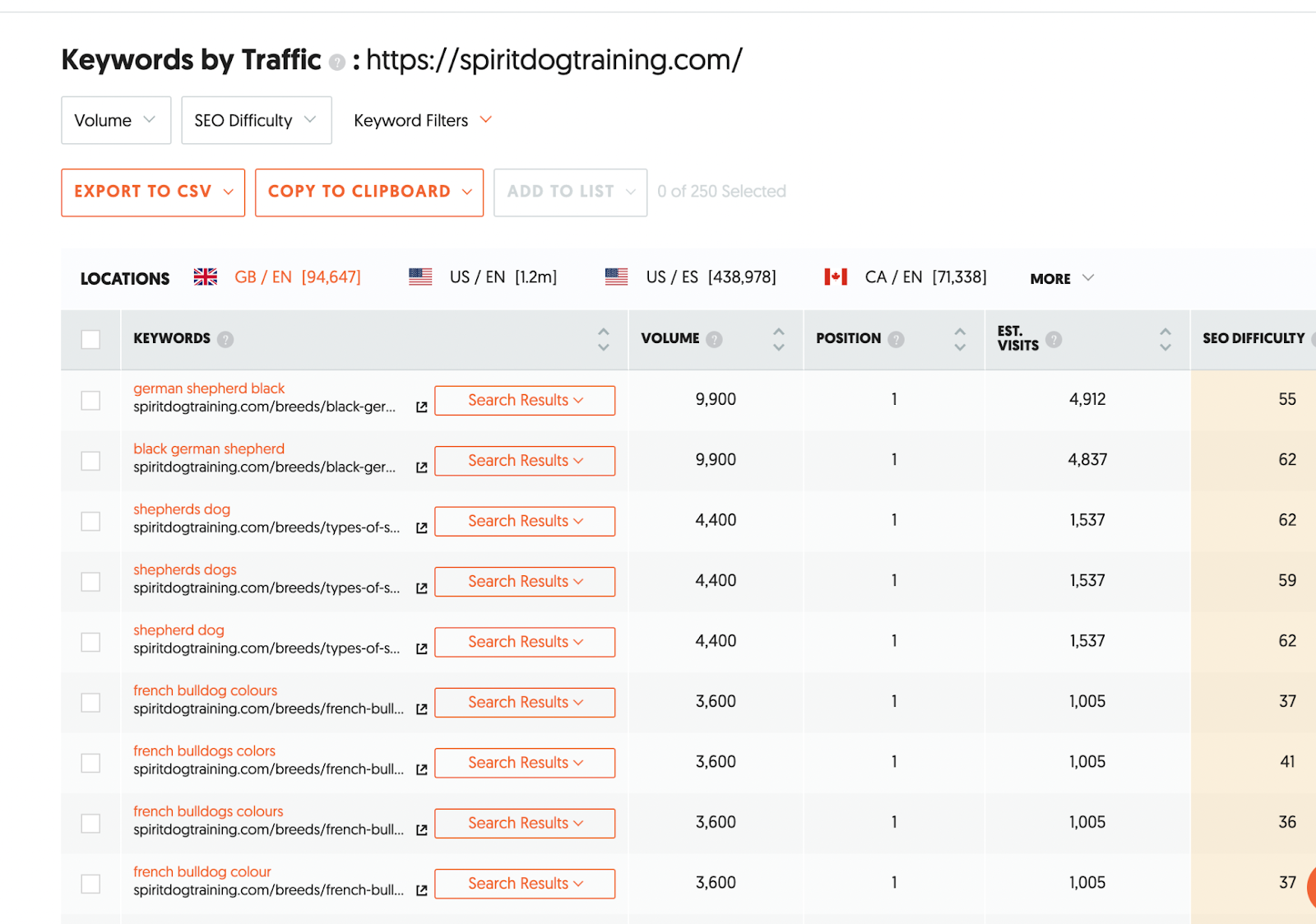Click the Keywords column help icon

click(x=225, y=339)
